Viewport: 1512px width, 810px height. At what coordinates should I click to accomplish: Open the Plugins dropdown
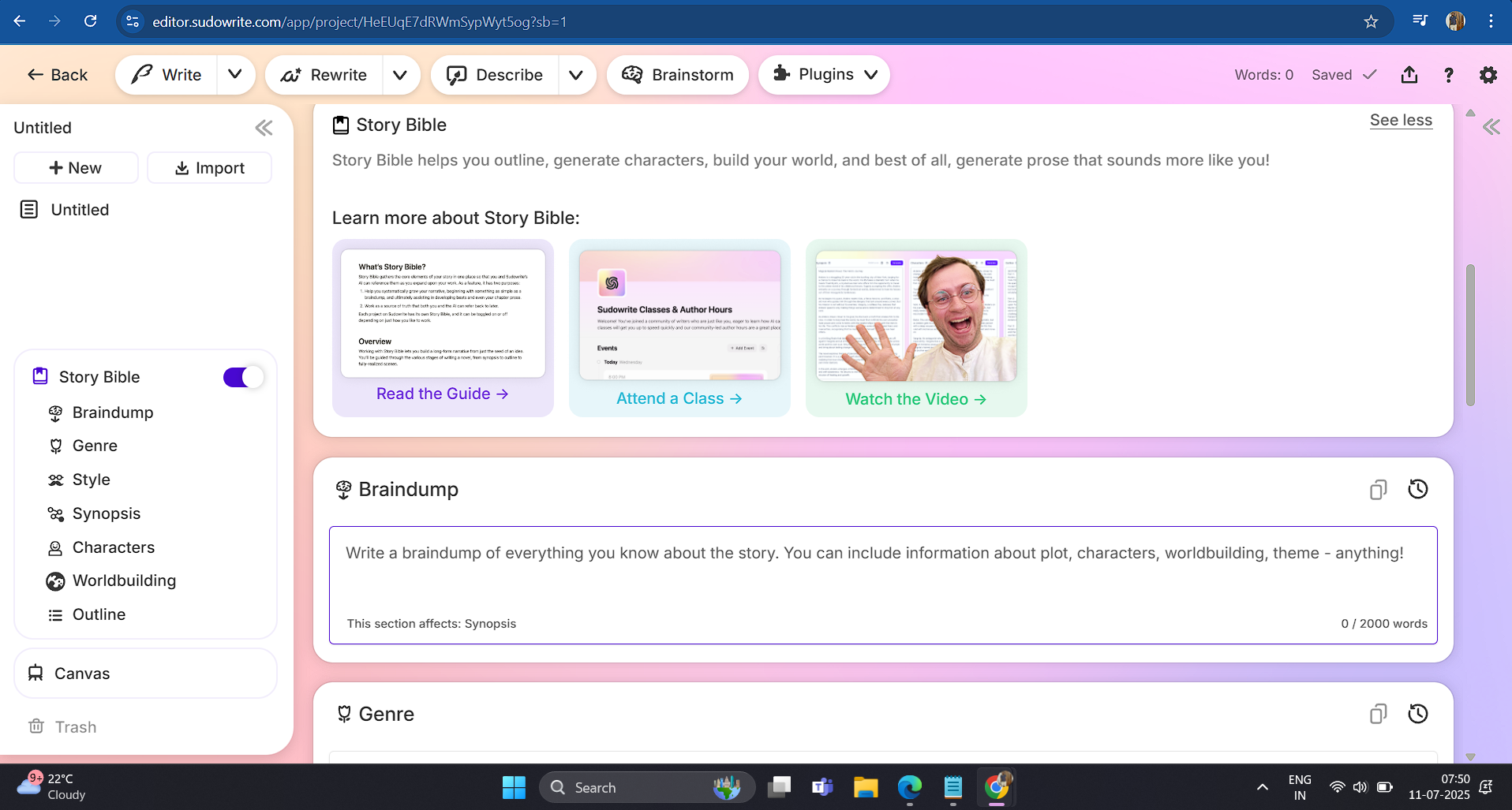click(x=824, y=75)
